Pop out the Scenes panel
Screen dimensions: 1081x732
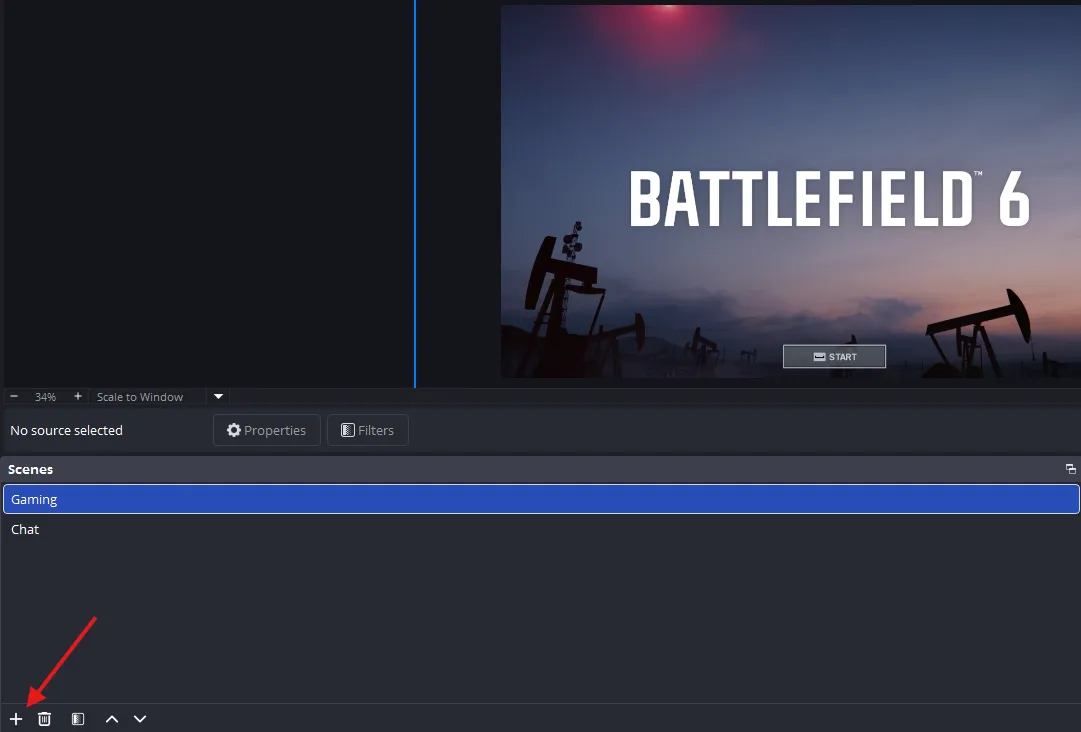1070,469
